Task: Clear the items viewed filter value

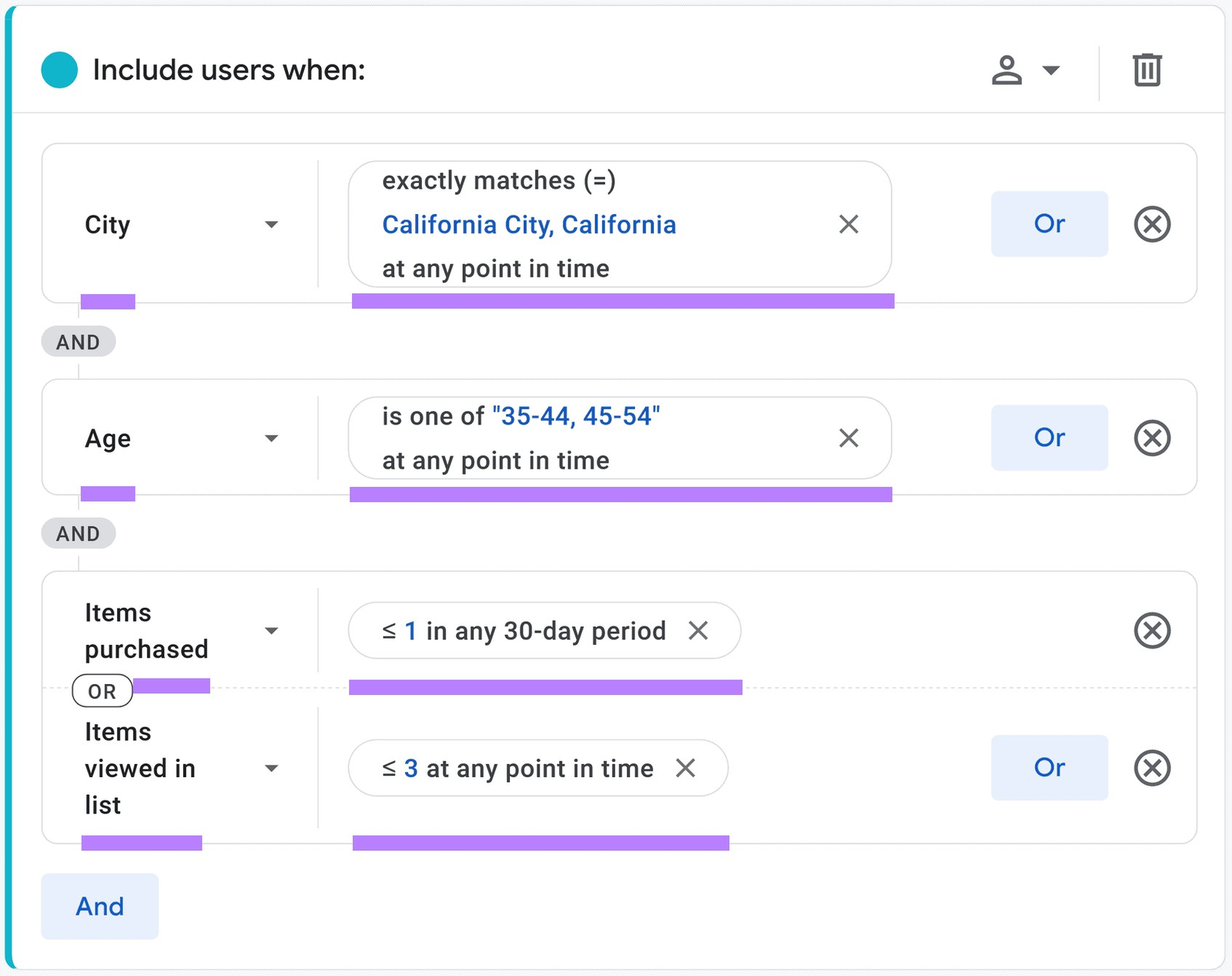Action: pos(685,767)
